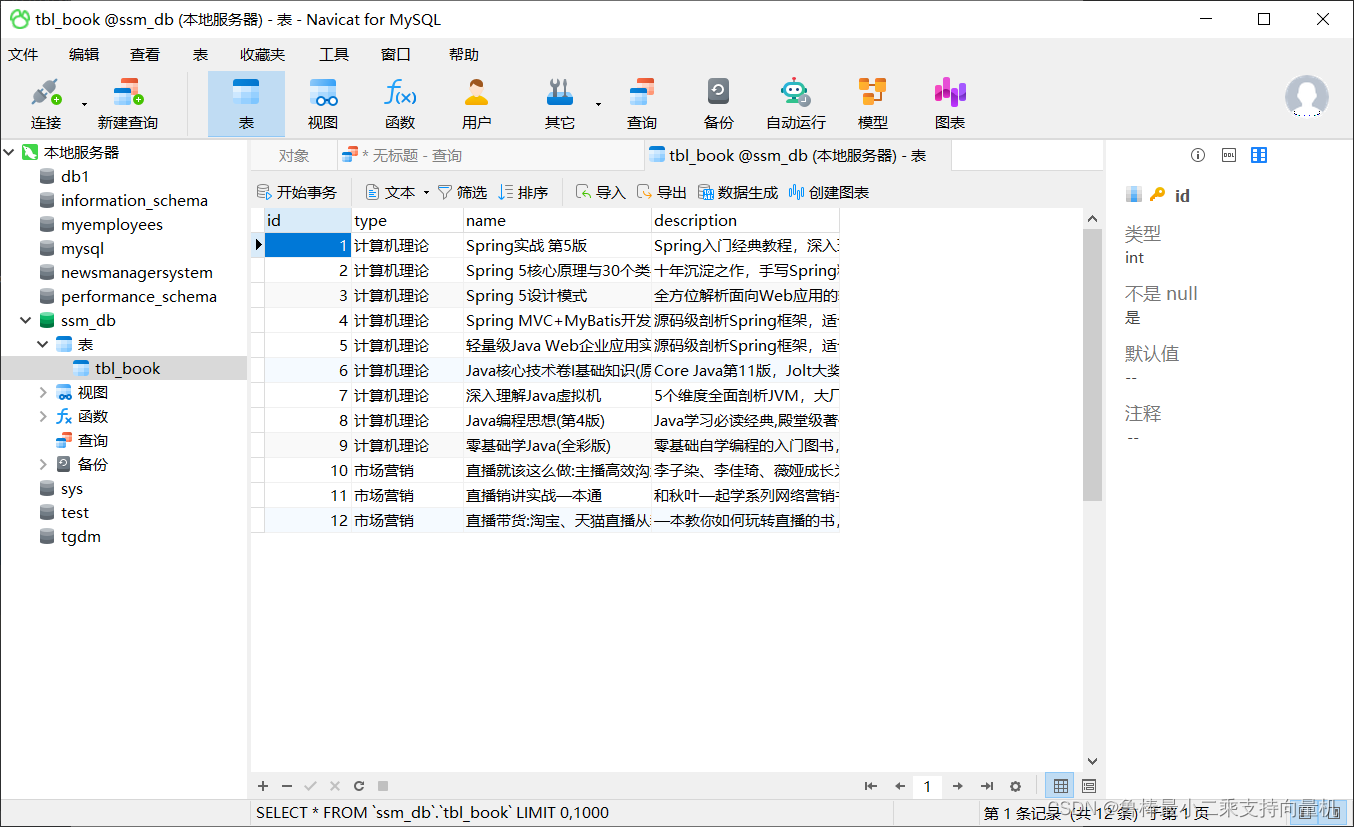Switch to grid view
This screenshot has height=827, width=1354.
1061,786
